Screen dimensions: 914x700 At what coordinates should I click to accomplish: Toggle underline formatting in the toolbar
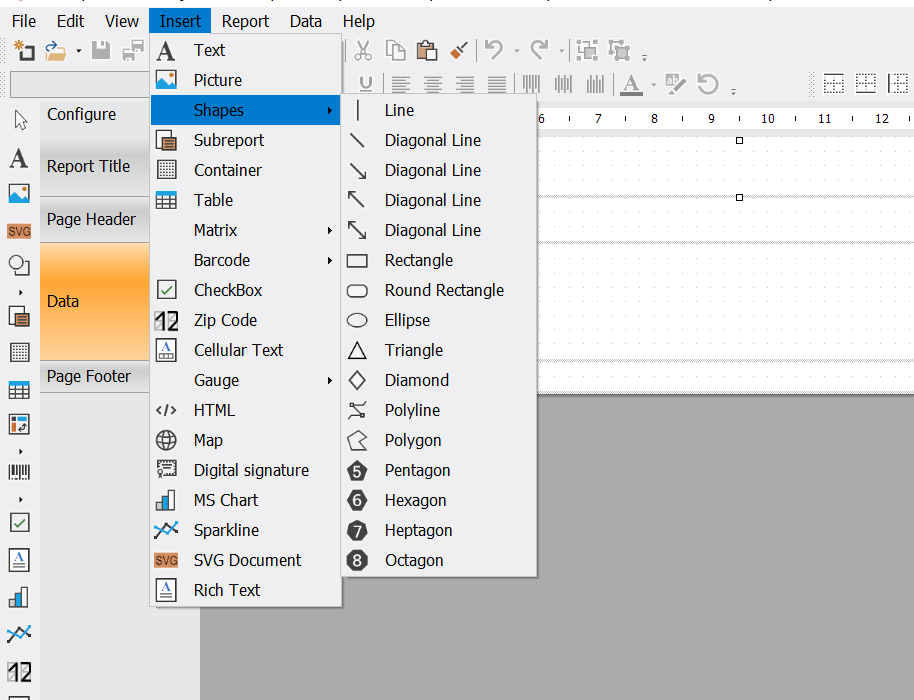(368, 84)
